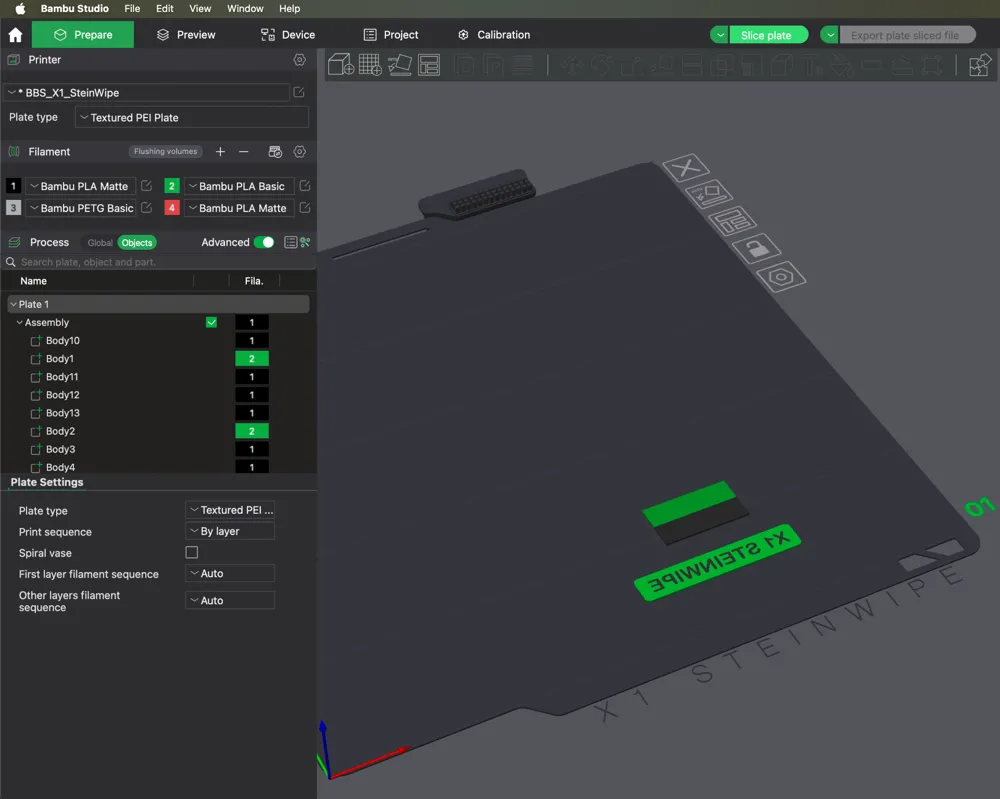
Task: Click the home icon
Action: 15,35
